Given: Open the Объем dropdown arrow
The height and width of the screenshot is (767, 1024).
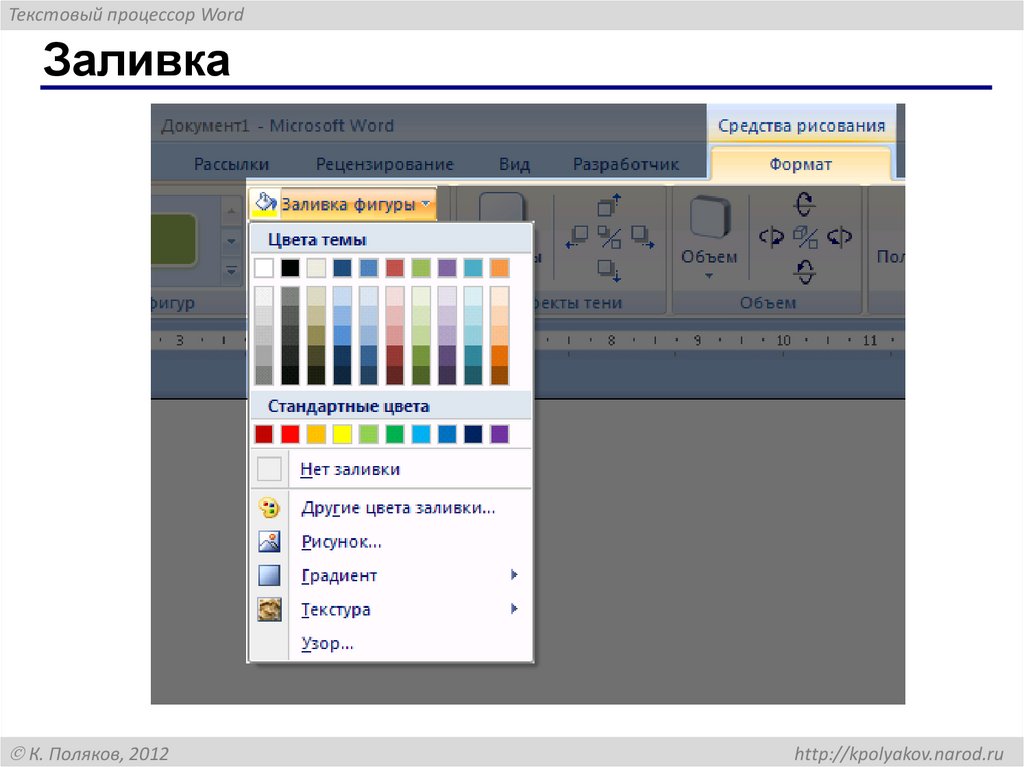Looking at the screenshot, I should pyautogui.click(x=709, y=276).
